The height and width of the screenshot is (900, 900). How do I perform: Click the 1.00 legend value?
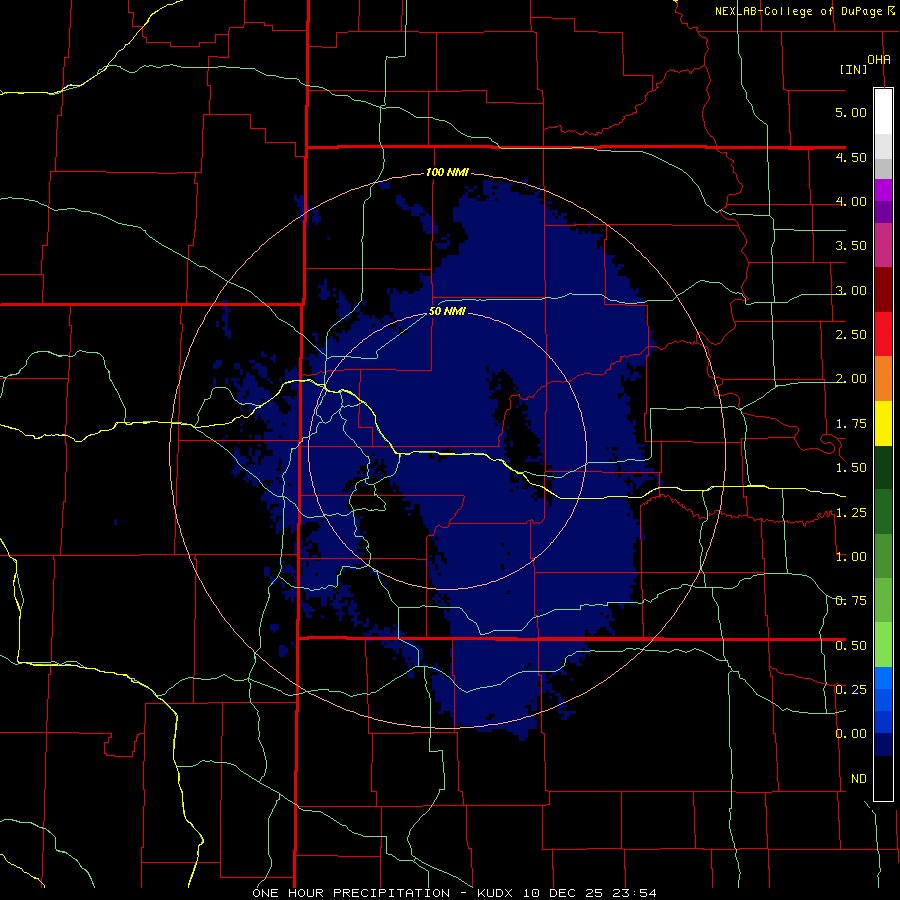coord(851,557)
